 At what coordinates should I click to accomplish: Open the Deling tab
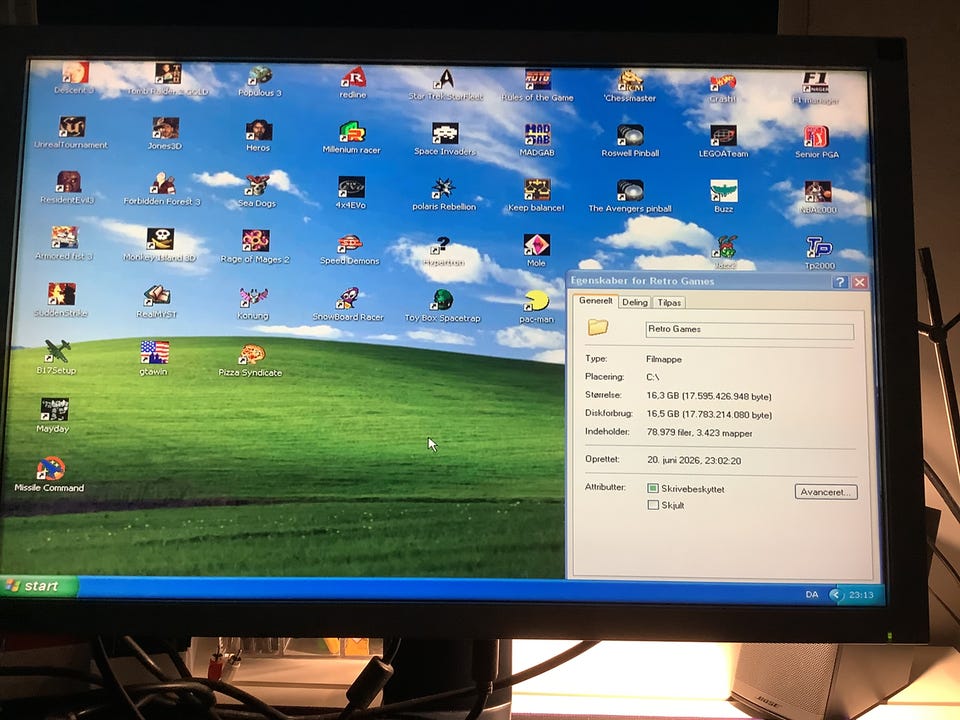[635, 302]
